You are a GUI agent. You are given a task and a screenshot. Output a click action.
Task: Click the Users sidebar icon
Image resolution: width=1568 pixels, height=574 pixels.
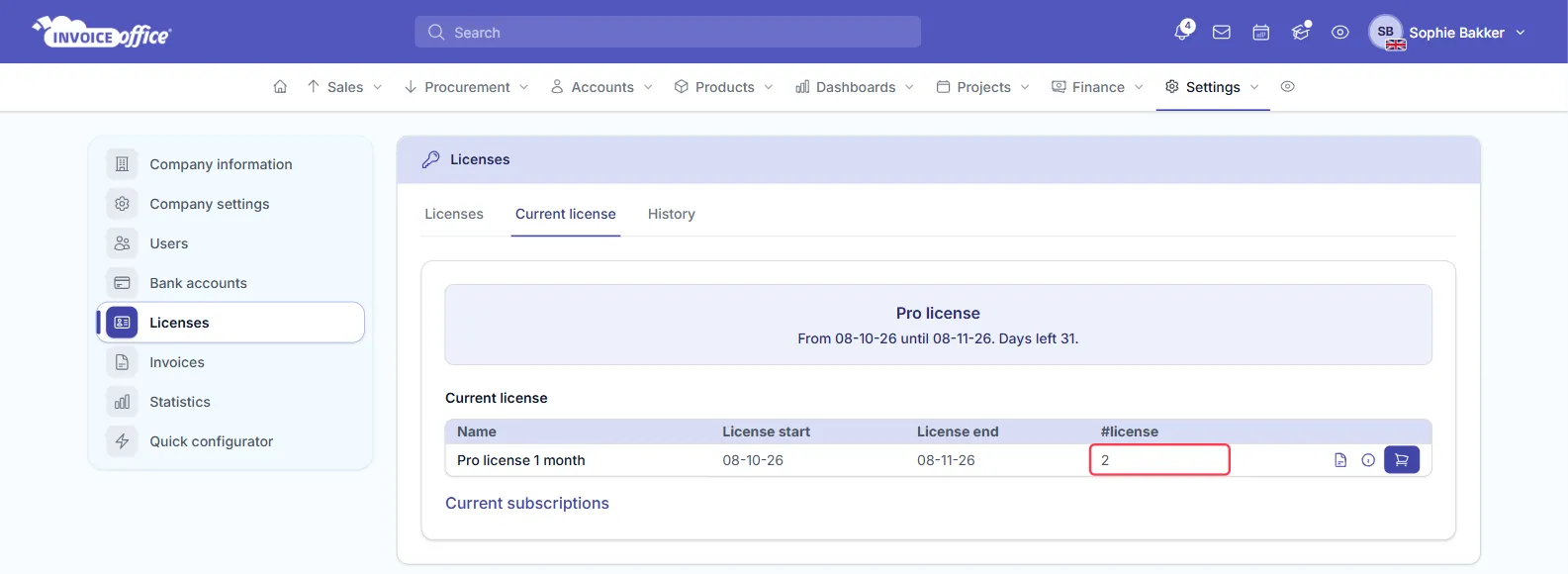pos(123,243)
